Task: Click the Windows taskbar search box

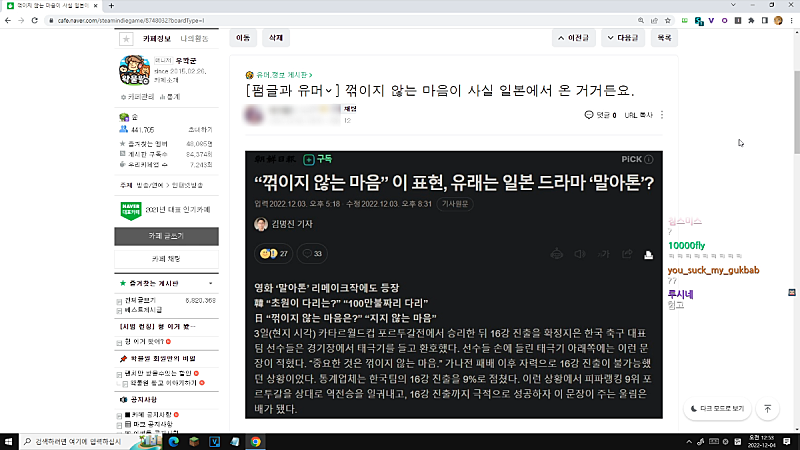Action: 77,442
